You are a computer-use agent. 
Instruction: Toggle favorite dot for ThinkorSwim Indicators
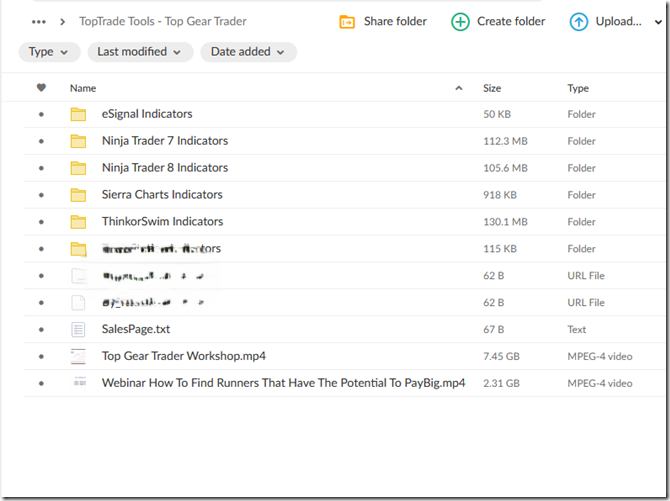(x=41, y=222)
